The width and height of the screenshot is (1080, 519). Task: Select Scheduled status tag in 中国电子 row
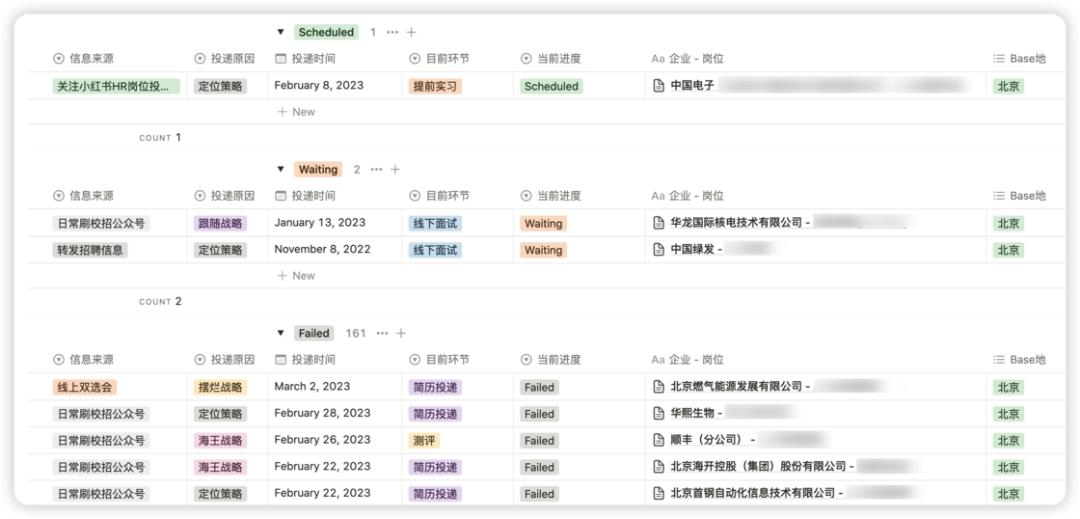[551, 86]
